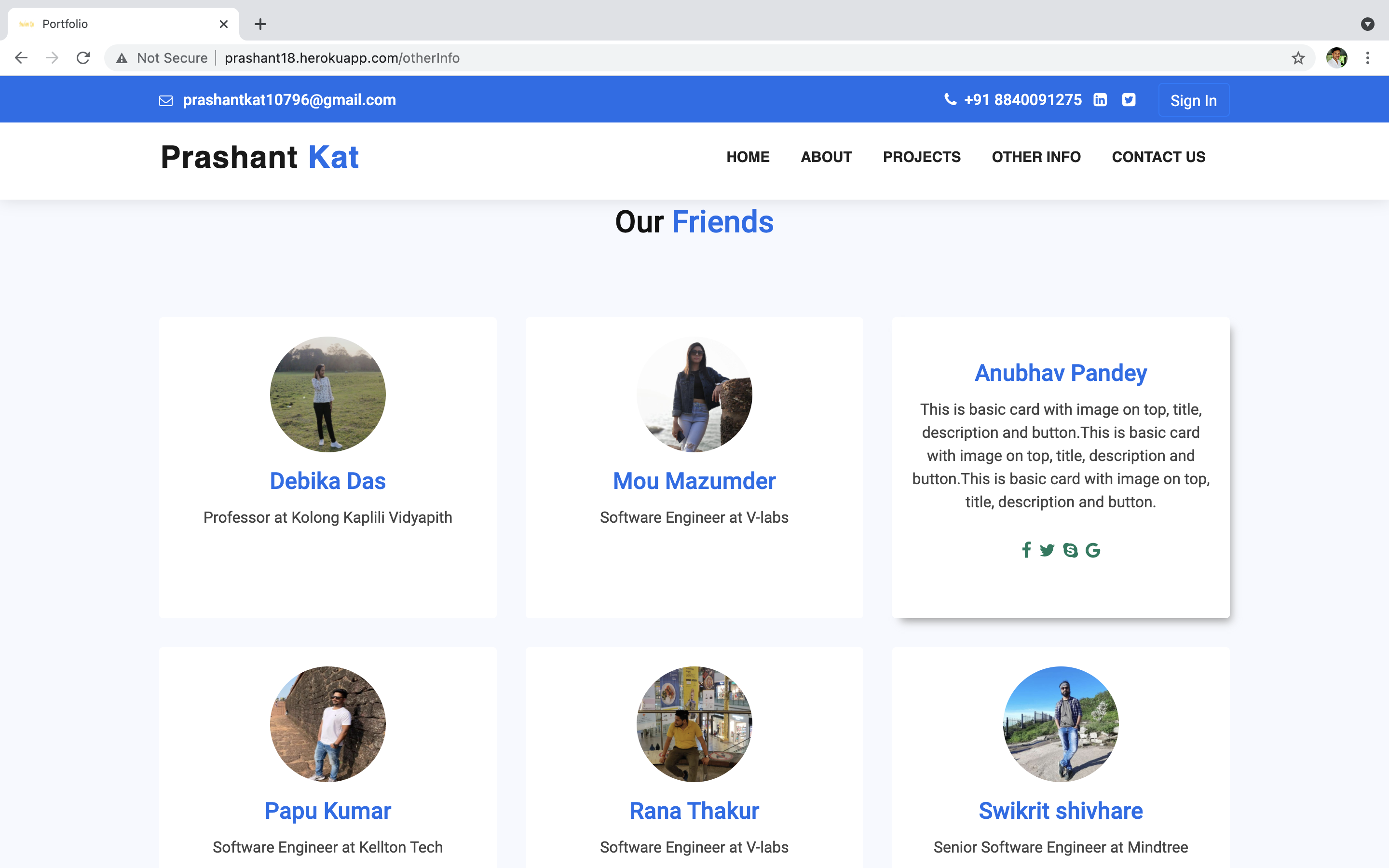1389x868 pixels.
Task: Click "Software Engineer at Kellton Tech" text
Action: [x=328, y=847]
